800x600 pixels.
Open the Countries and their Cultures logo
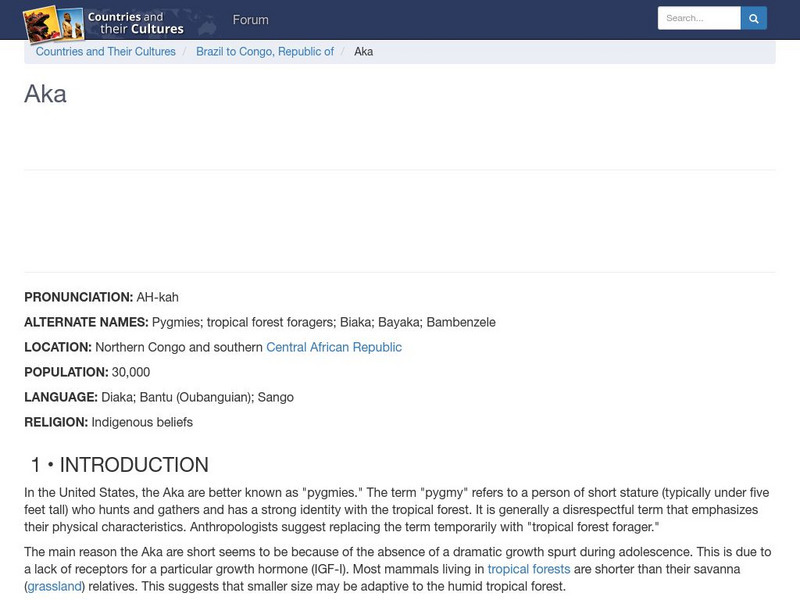104,23
